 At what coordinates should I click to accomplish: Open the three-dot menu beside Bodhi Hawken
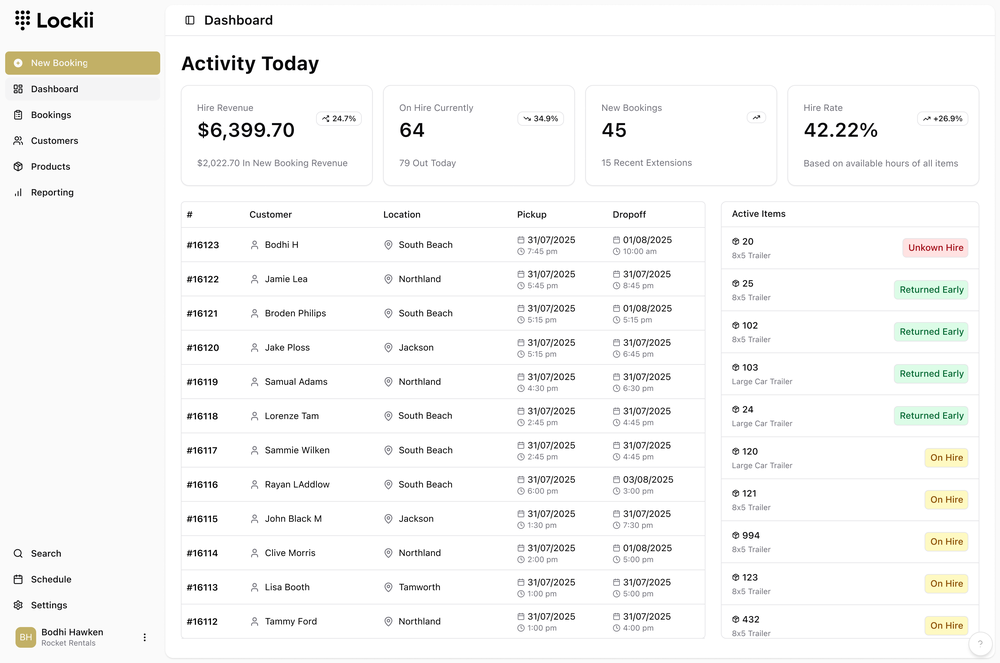[144, 638]
